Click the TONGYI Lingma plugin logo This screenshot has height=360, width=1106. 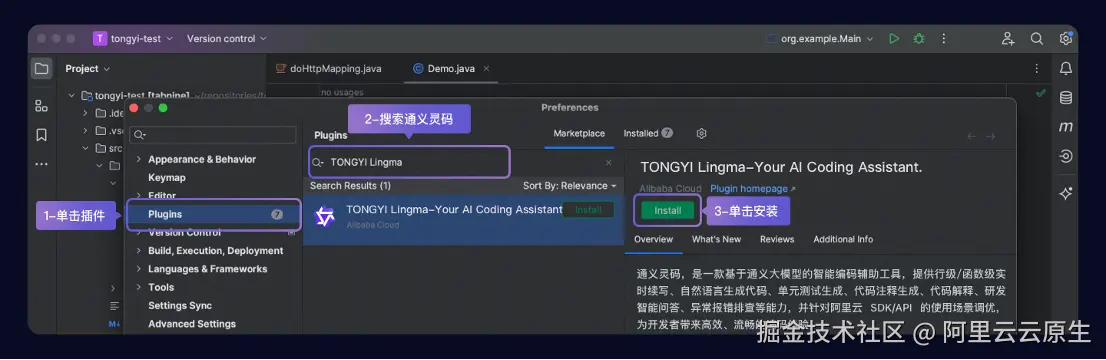[324, 217]
